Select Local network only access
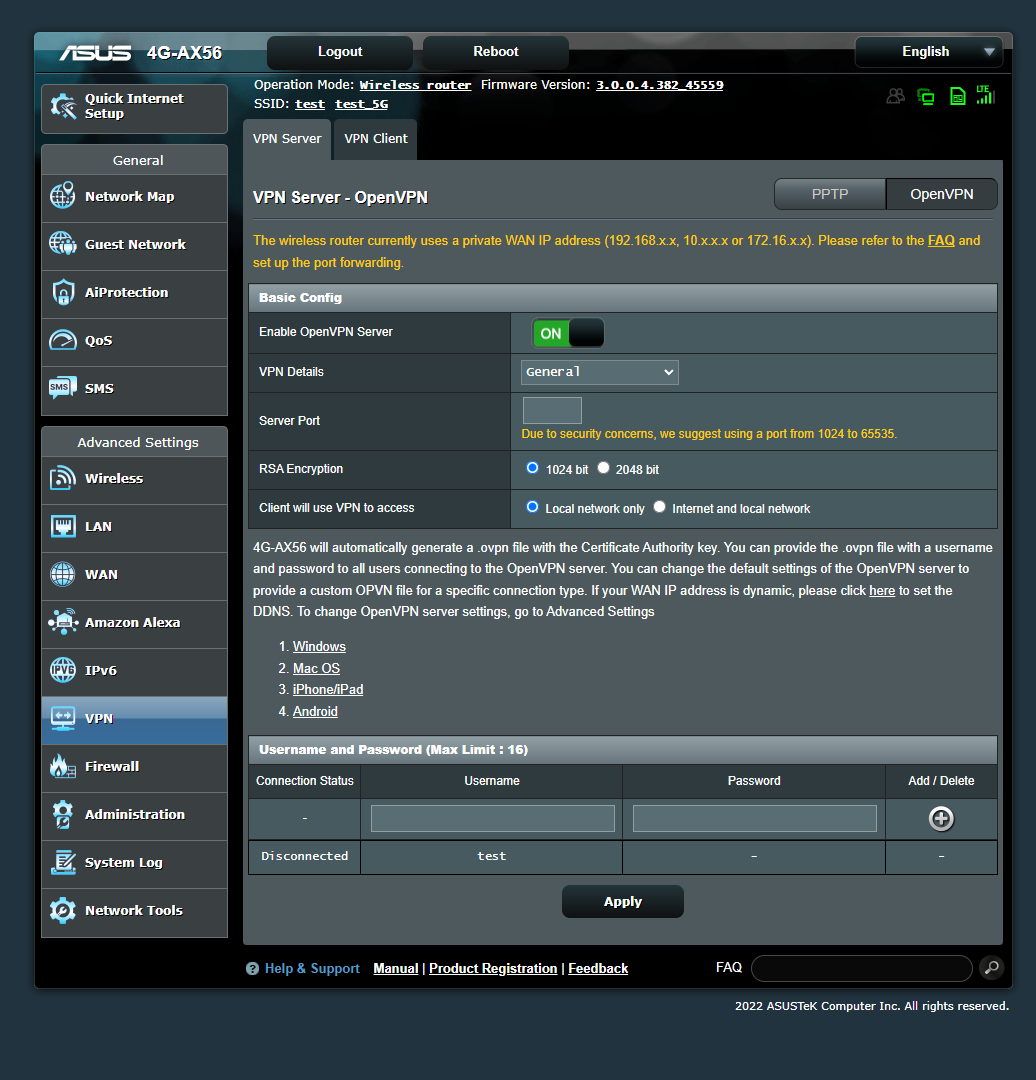The image size is (1036, 1080). pyautogui.click(x=532, y=507)
